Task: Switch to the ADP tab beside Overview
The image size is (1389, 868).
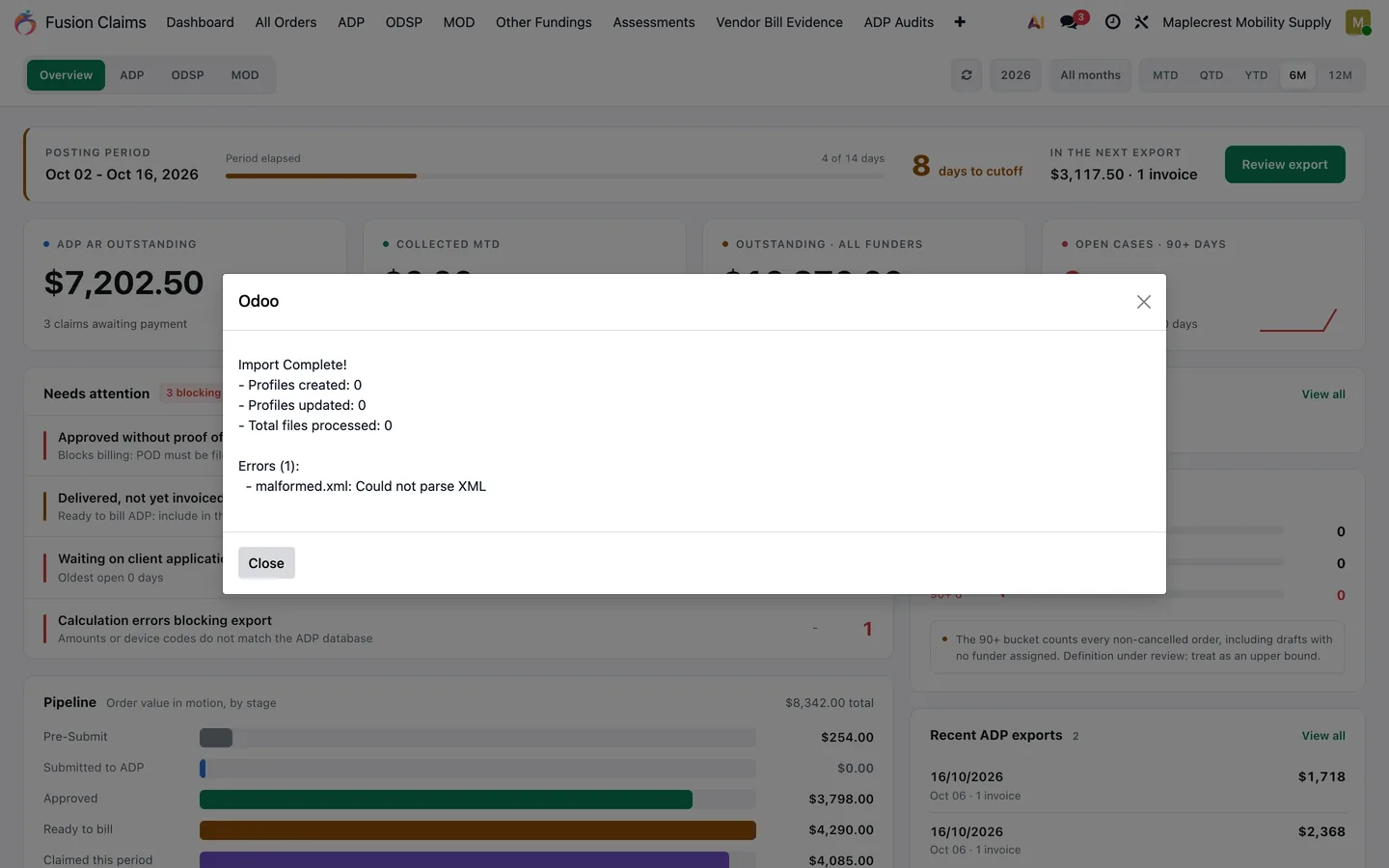Action: (x=132, y=75)
